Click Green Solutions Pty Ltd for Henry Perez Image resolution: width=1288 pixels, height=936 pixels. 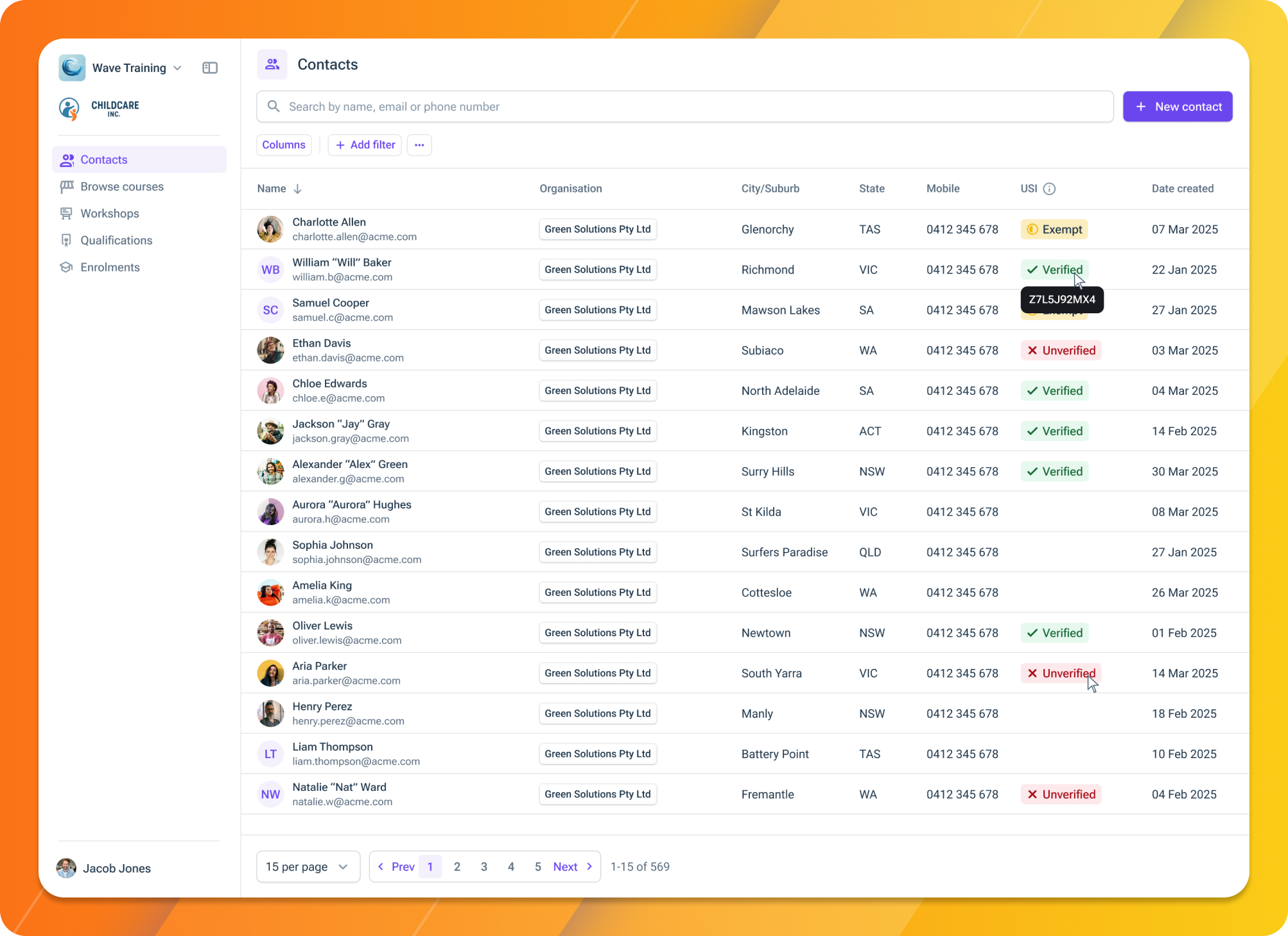coord(598,714)
